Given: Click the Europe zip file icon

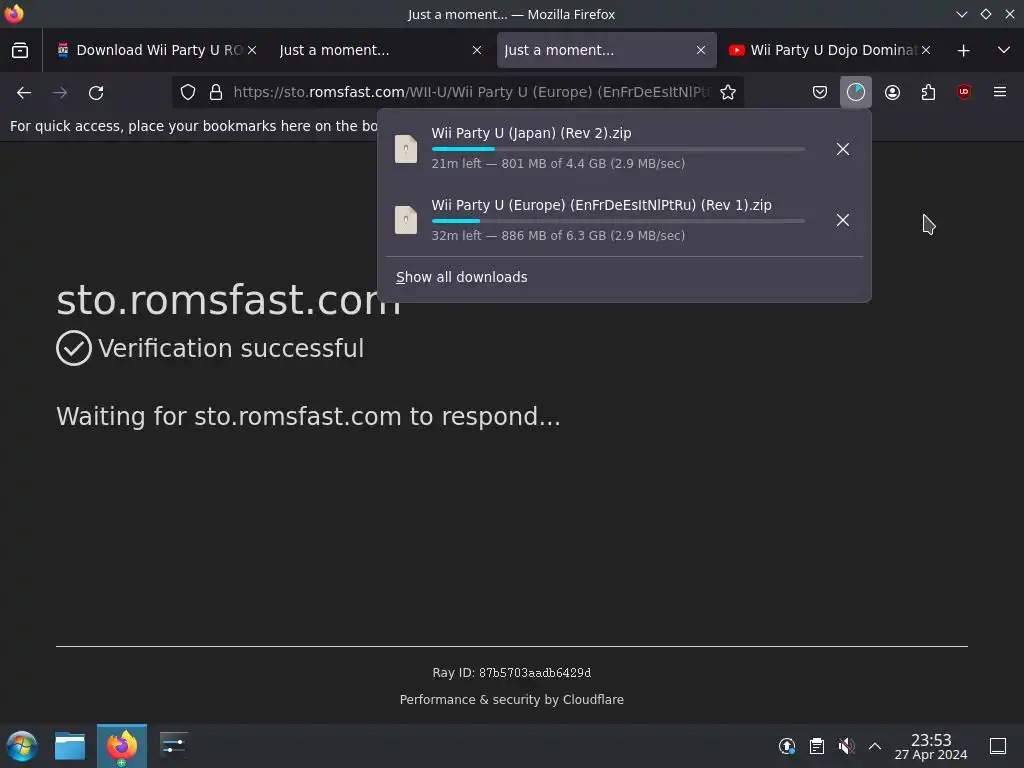Looking at the screenshot, I should point(406,220).
